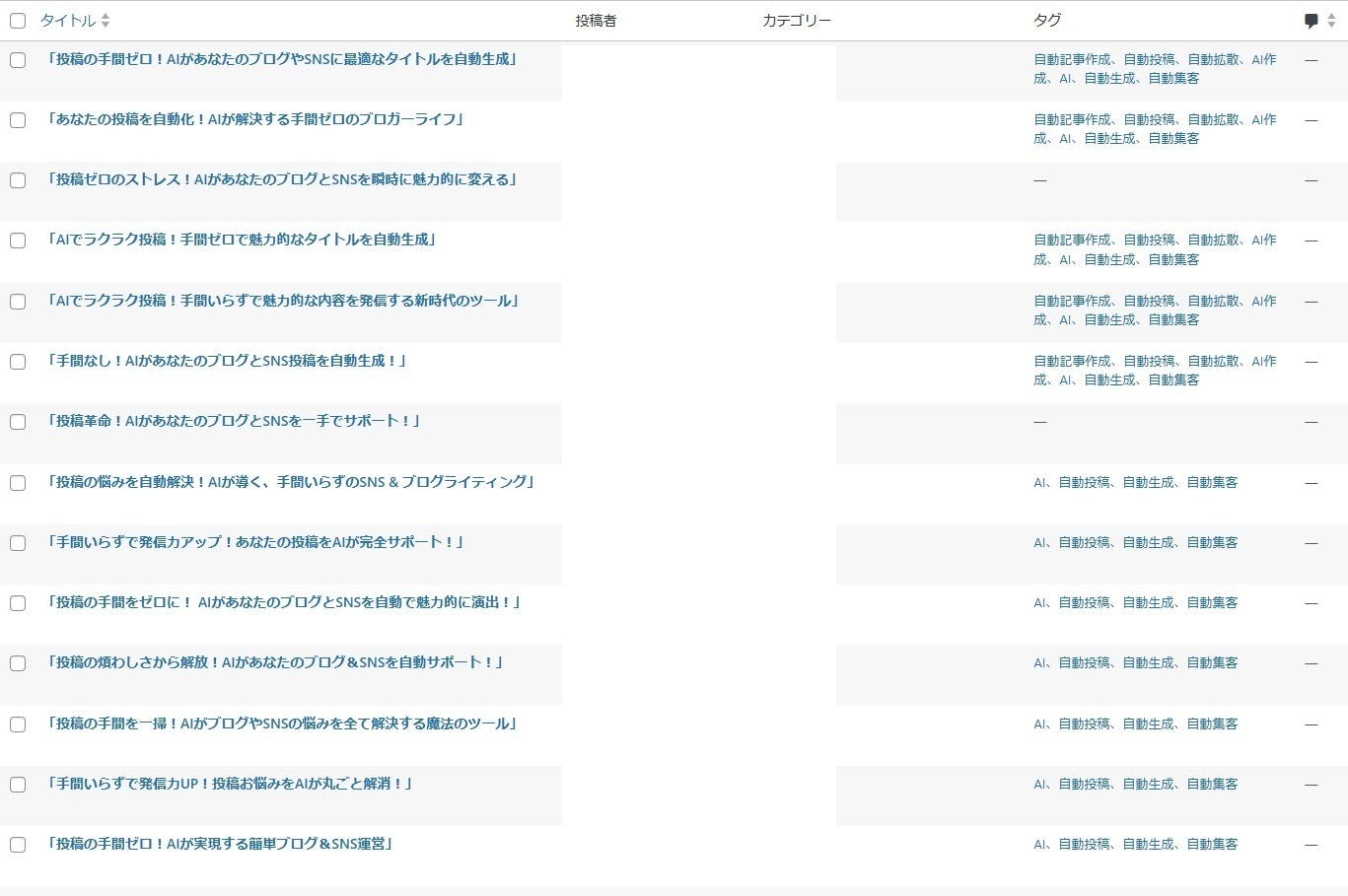Click the 自動拡散 tag in the second row

(1213, 119)
